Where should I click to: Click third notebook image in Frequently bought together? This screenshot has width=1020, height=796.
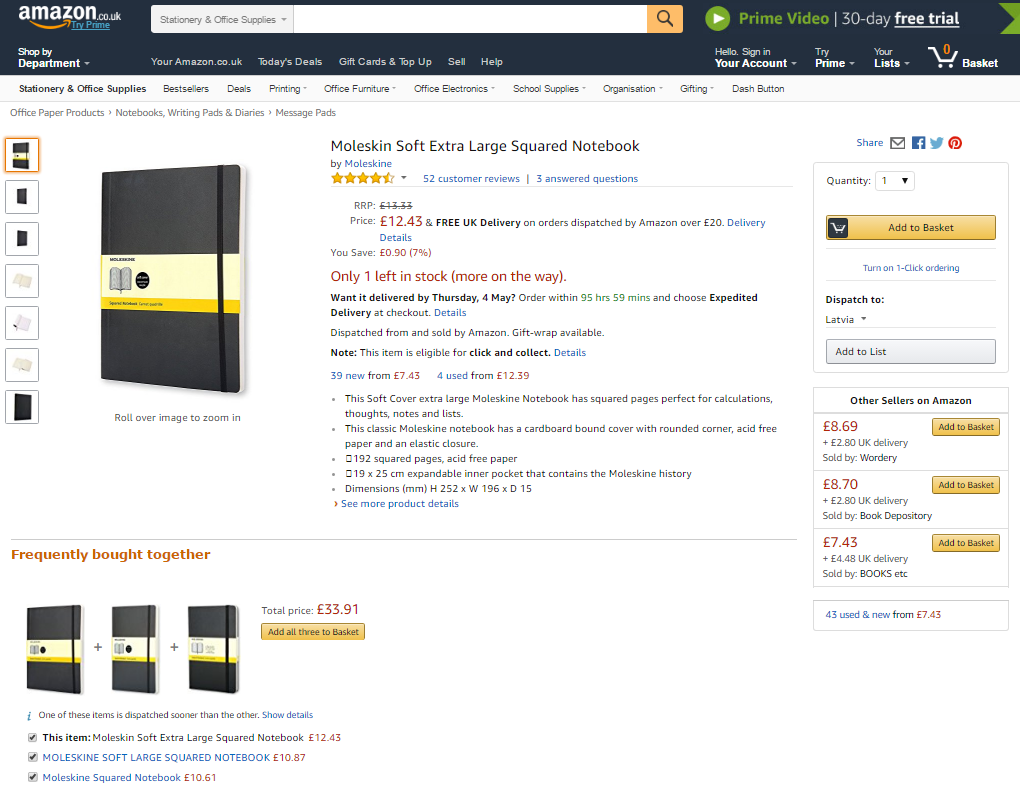coord(214,649)
